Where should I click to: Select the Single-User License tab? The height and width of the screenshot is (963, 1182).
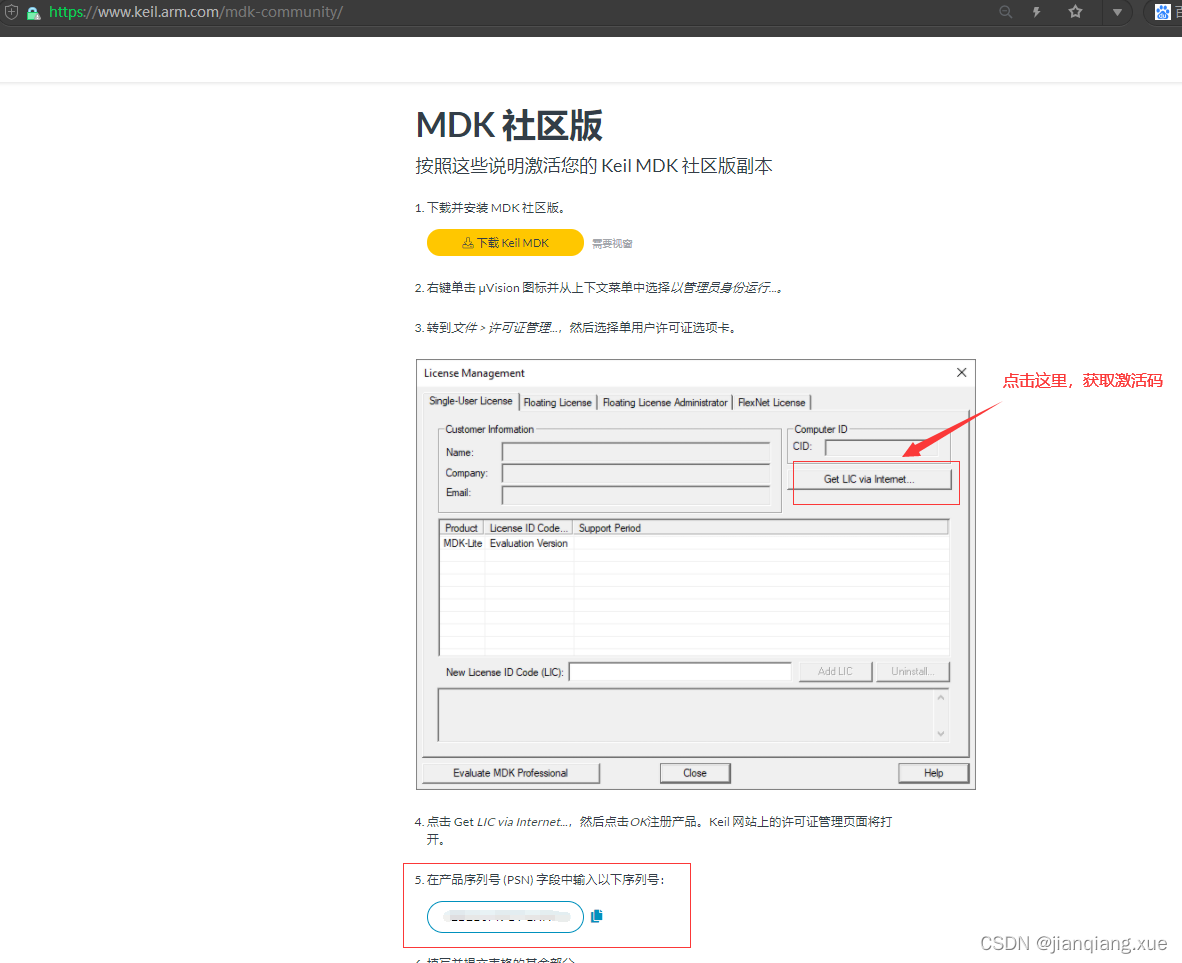(469, 400)
